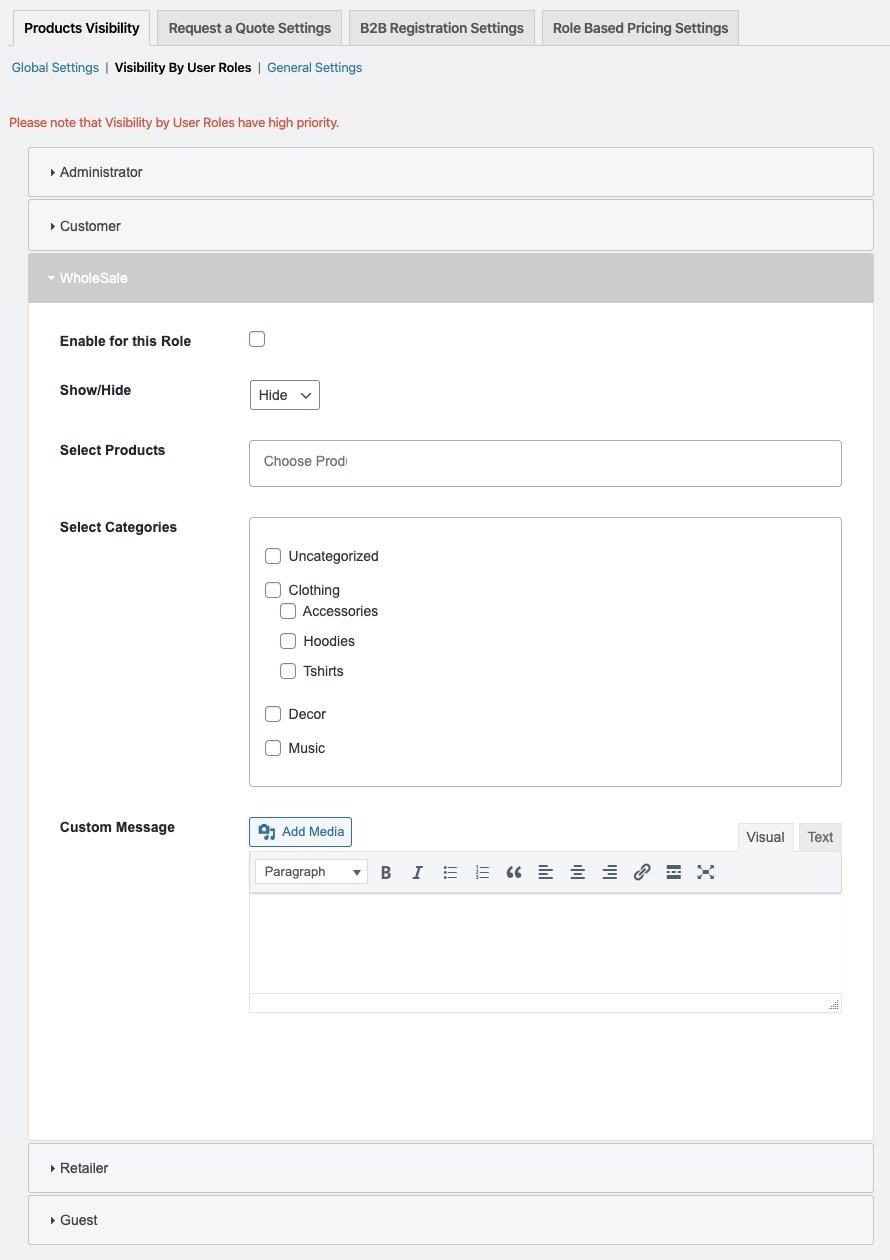Image resolution: width=890 pixels, height=1260 pixels.
Task: Collapse the WholeSale role section
Action: [x=451, y=278]
